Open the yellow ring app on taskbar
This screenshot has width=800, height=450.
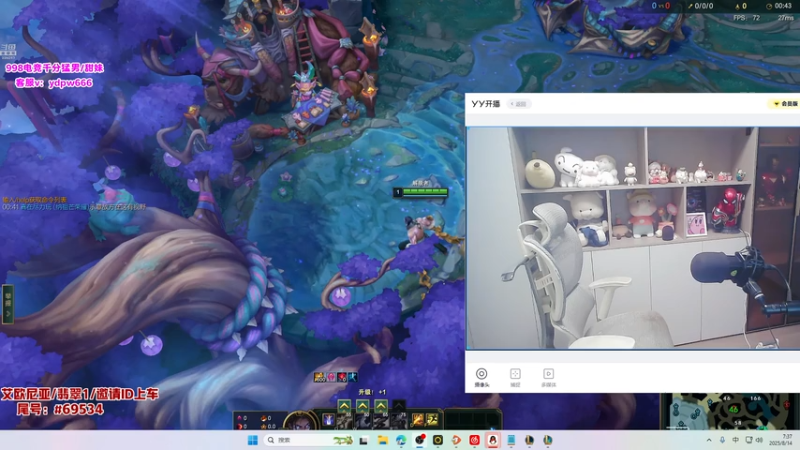(x=438, y=440)
